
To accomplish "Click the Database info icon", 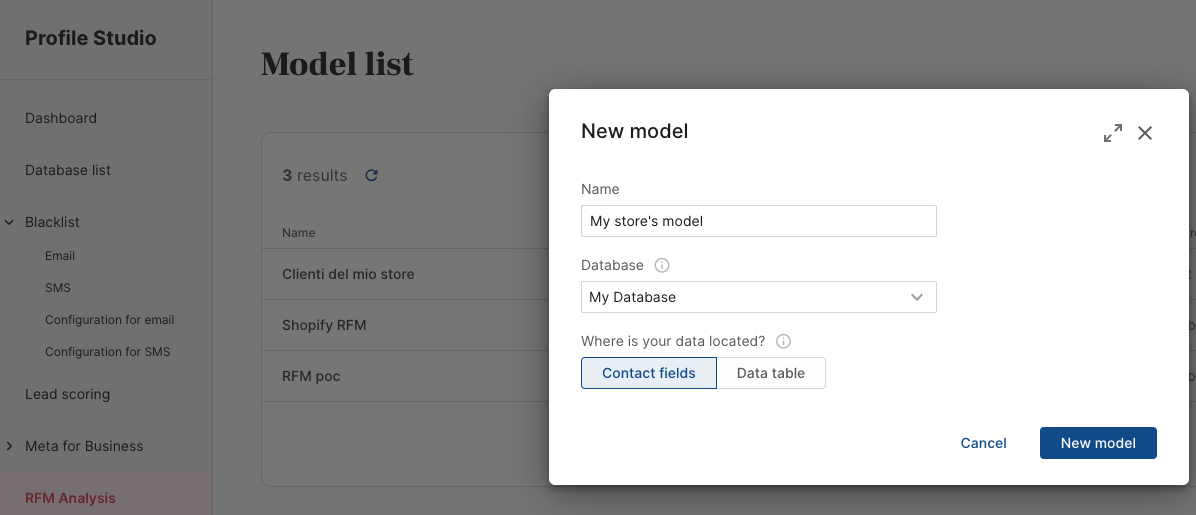I will click(661, 266).
